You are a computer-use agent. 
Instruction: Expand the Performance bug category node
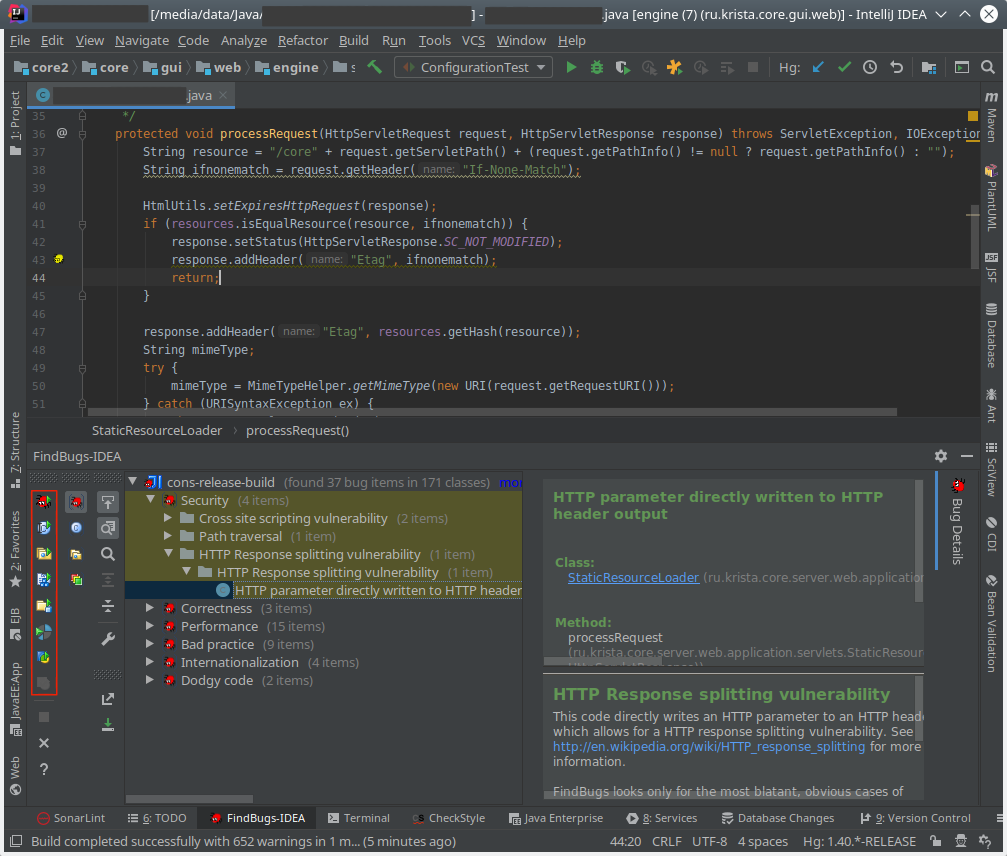(150, 627)
